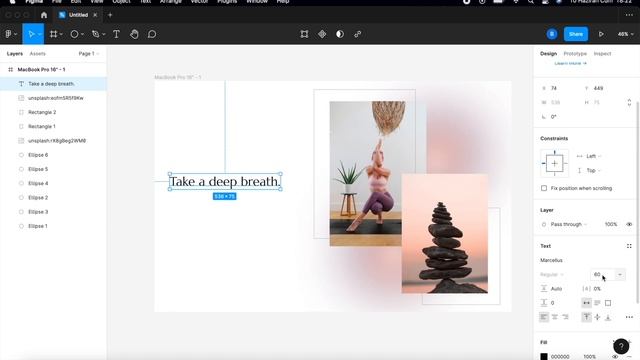Select the Comment tool

click(x=152, y=34)
